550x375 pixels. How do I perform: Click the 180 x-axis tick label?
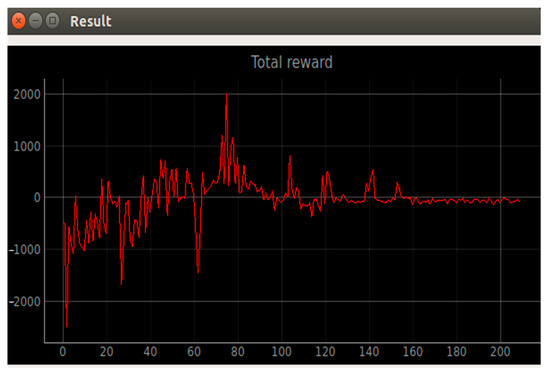click(x=457, y=351)
